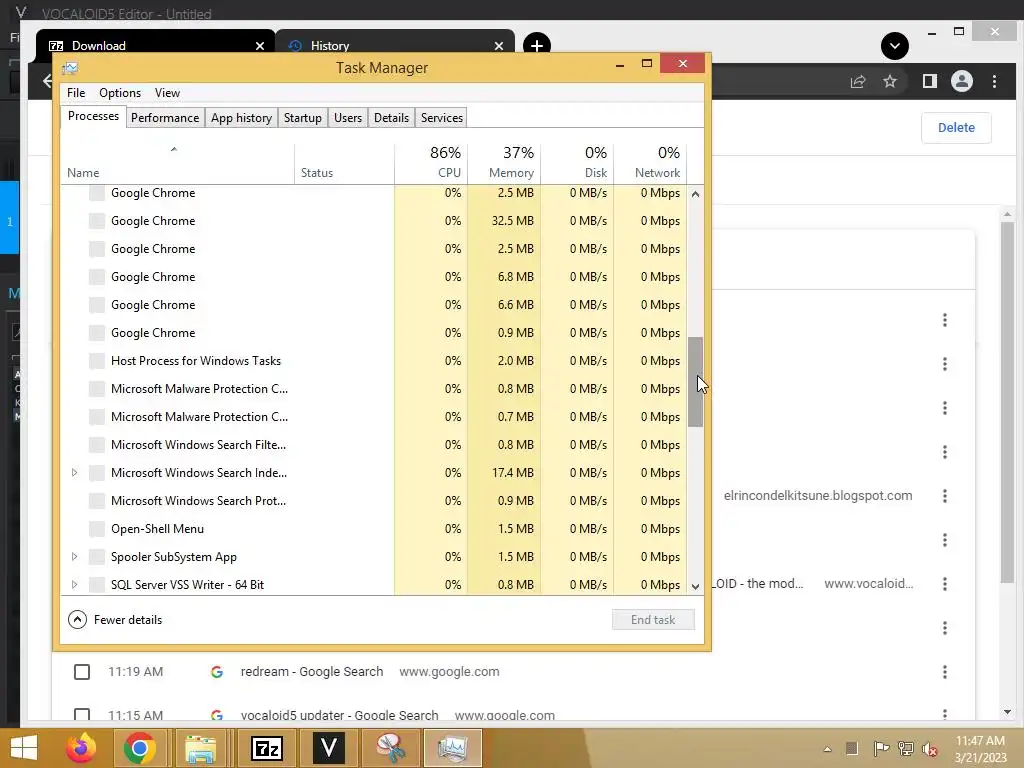This screenshot has height=768, width=1024.
Task: Click the Task Manager title bar icon
Action: coord(70,67)
